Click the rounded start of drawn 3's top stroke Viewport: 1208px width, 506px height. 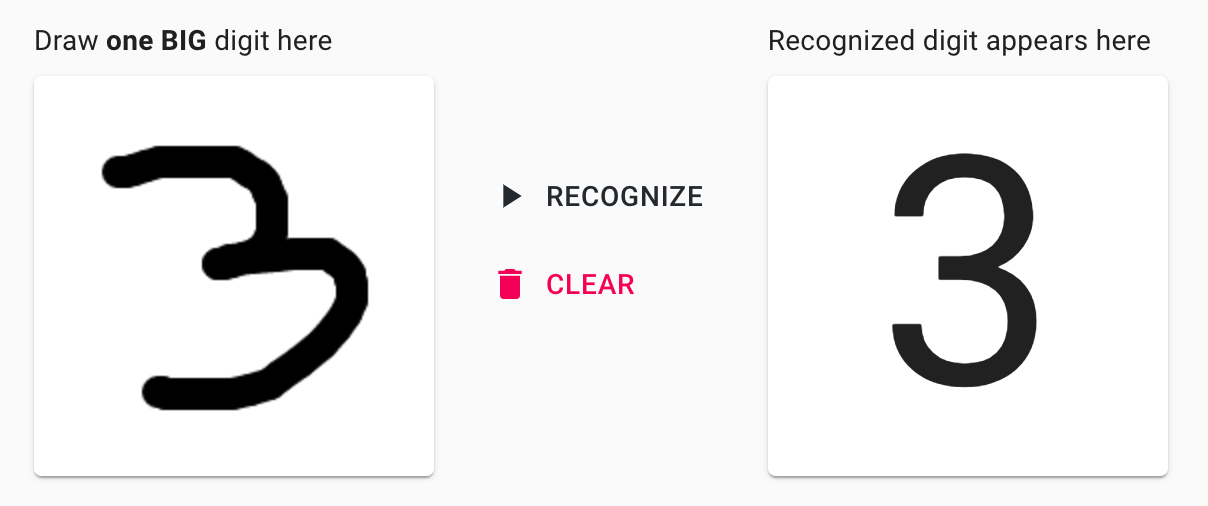[x=119, y=171]
